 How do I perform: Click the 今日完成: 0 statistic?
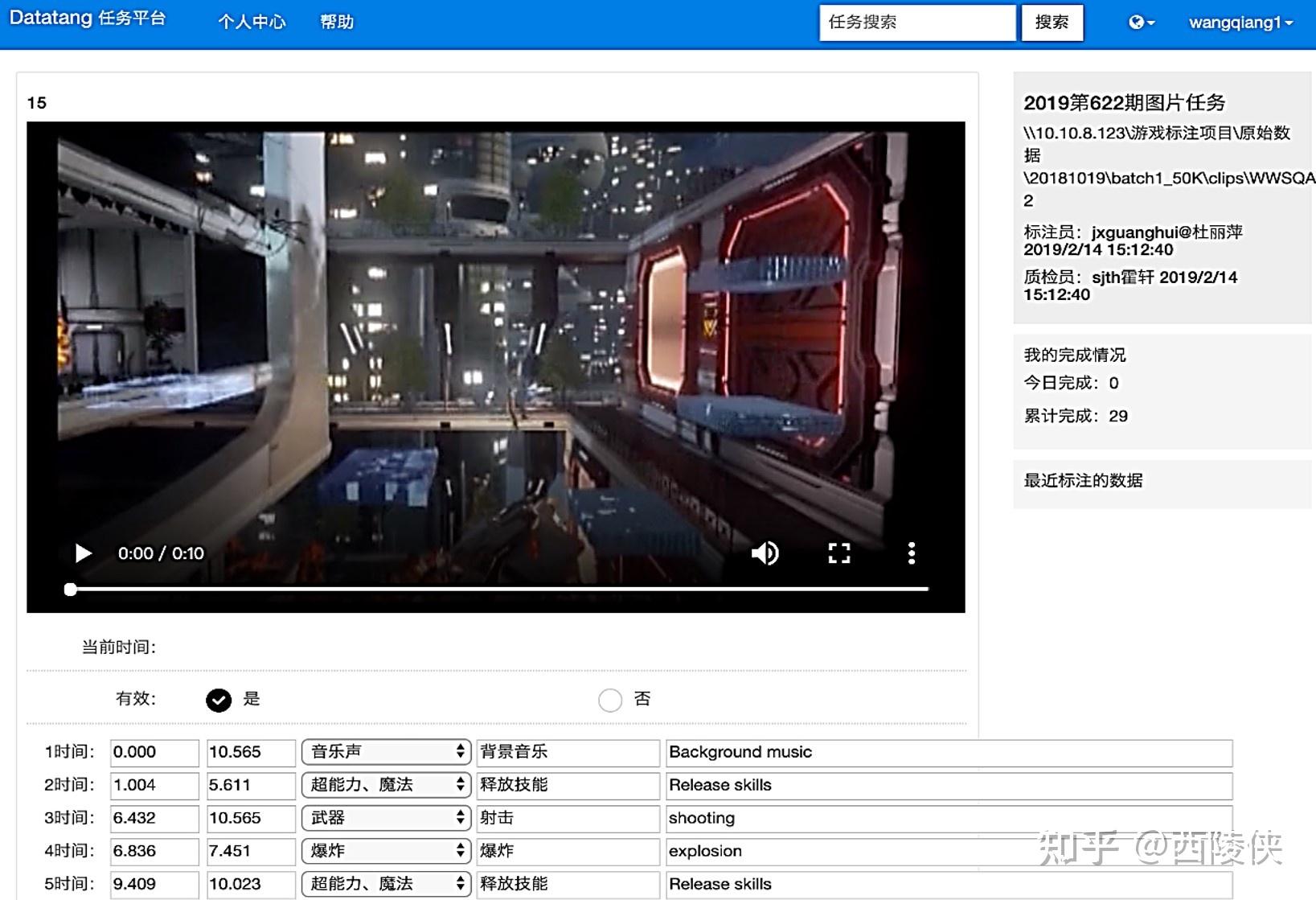coord(1071,384)
